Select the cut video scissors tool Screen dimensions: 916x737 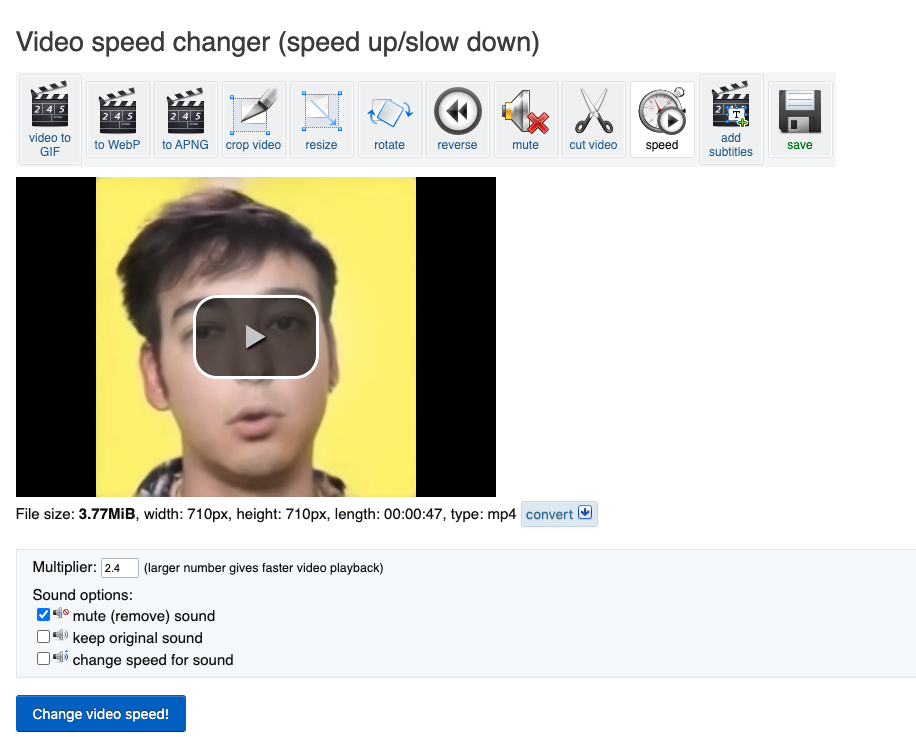click(593, 119)
